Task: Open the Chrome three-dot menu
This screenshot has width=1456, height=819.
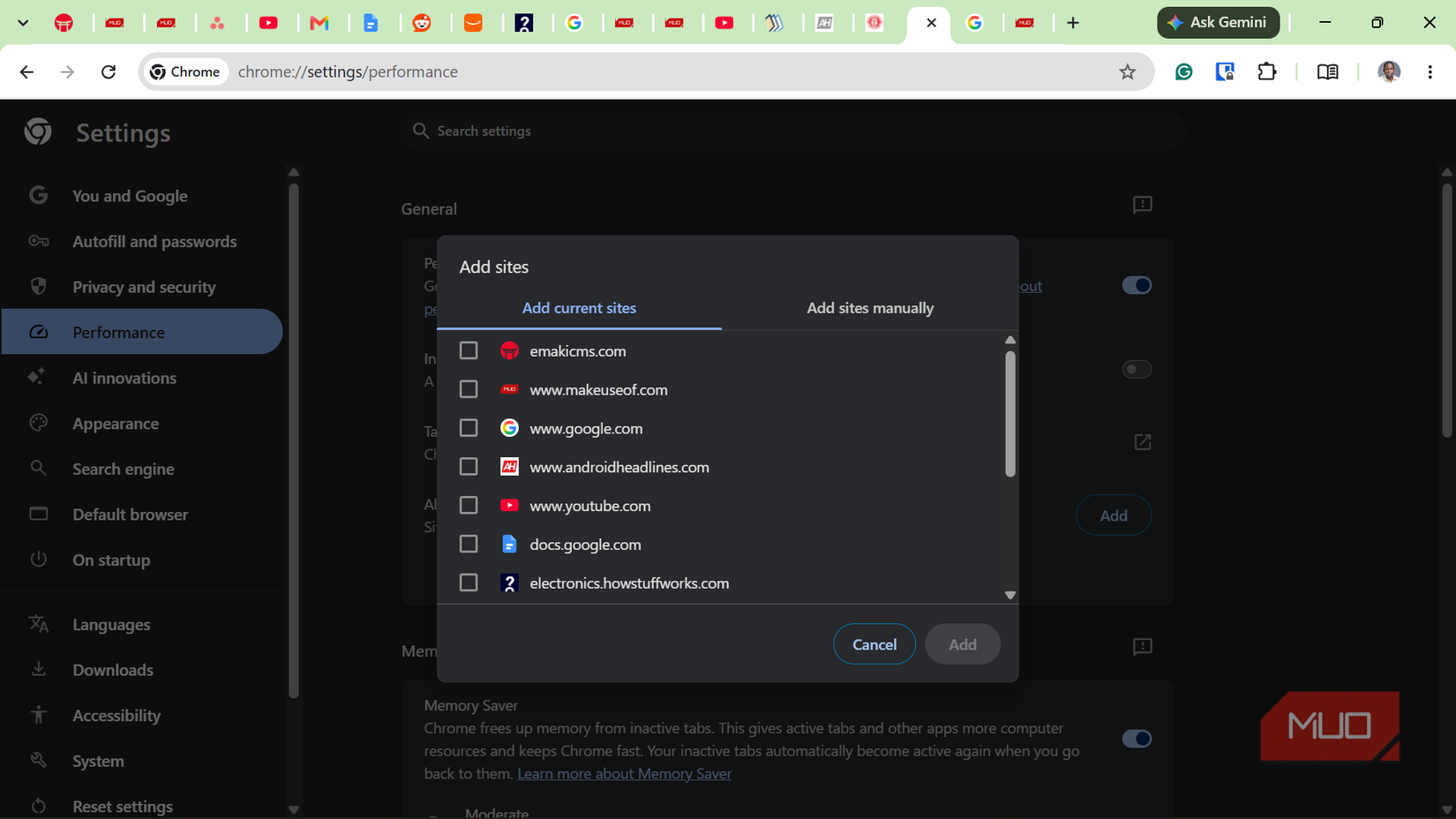Action: 1430,71
